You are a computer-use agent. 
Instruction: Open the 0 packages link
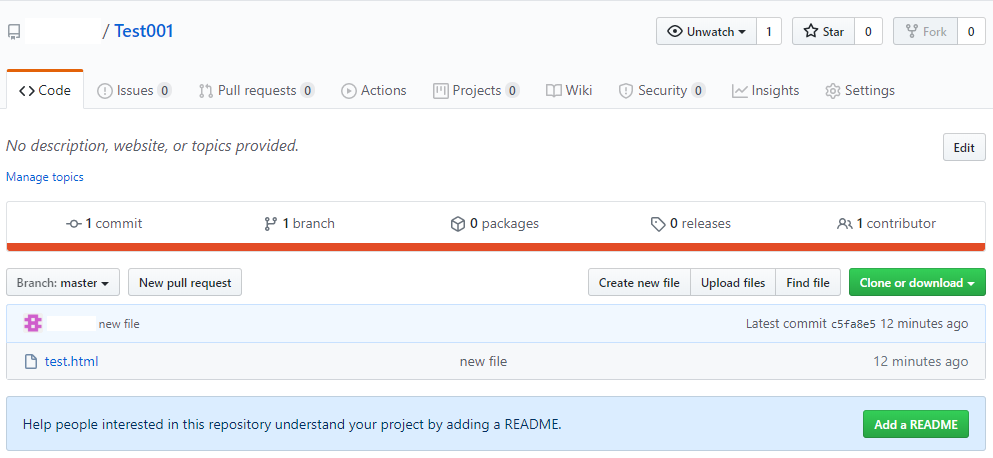point(495,224)
